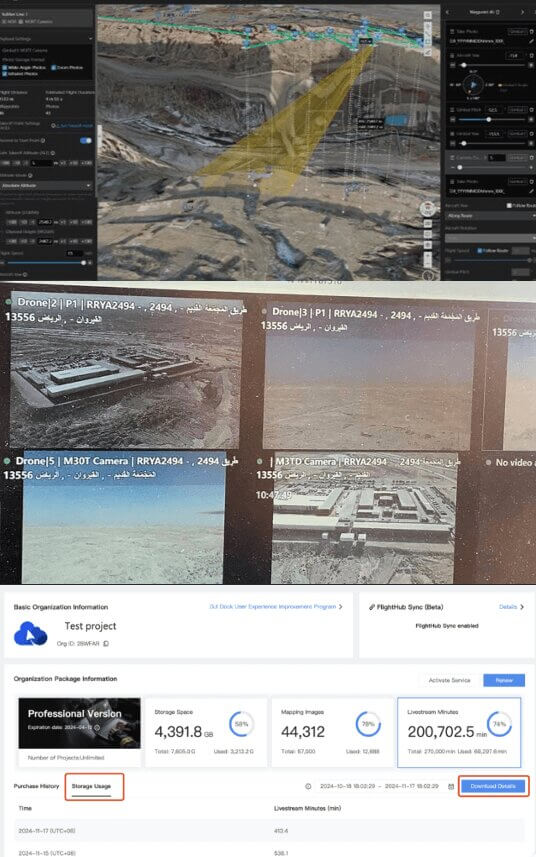Toggle Wide-Angle Photos checkbox
Viewport: 536px width, 857px height.
click(x=4, y=67)
